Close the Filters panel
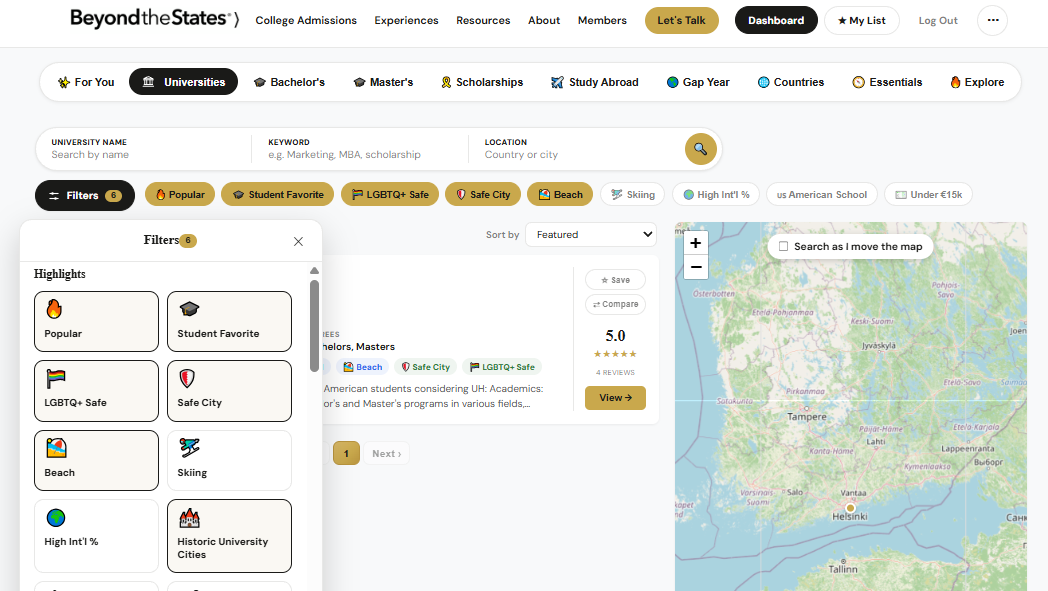This screenshot has height=591, width=1048. pos(298,241)
